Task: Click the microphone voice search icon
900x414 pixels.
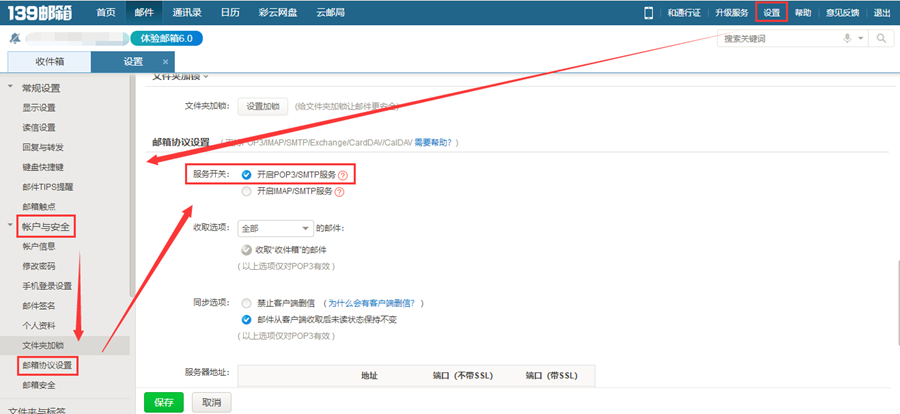Action: [x=847, y=38]
